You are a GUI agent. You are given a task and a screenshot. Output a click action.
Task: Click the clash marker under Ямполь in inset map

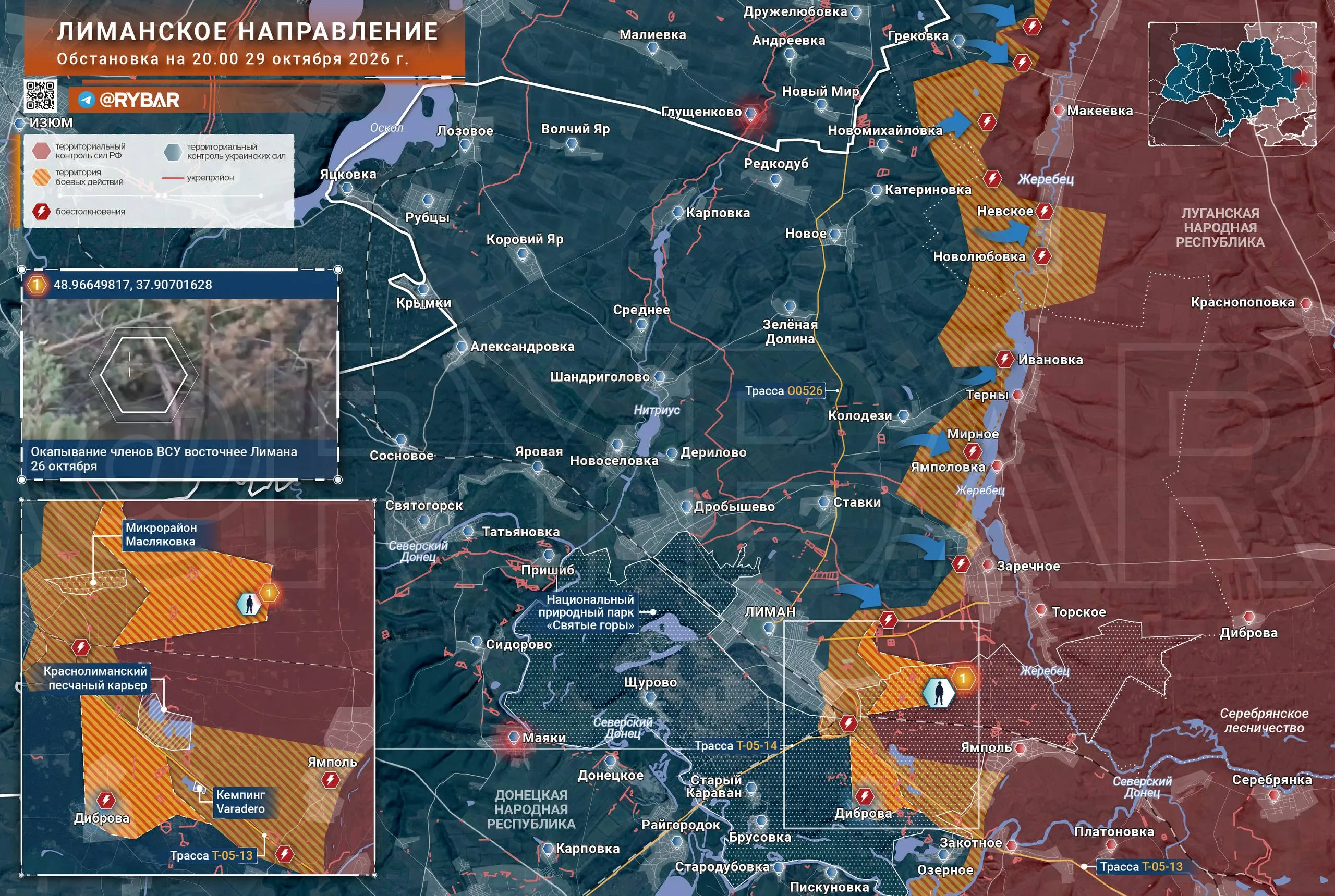331,779
